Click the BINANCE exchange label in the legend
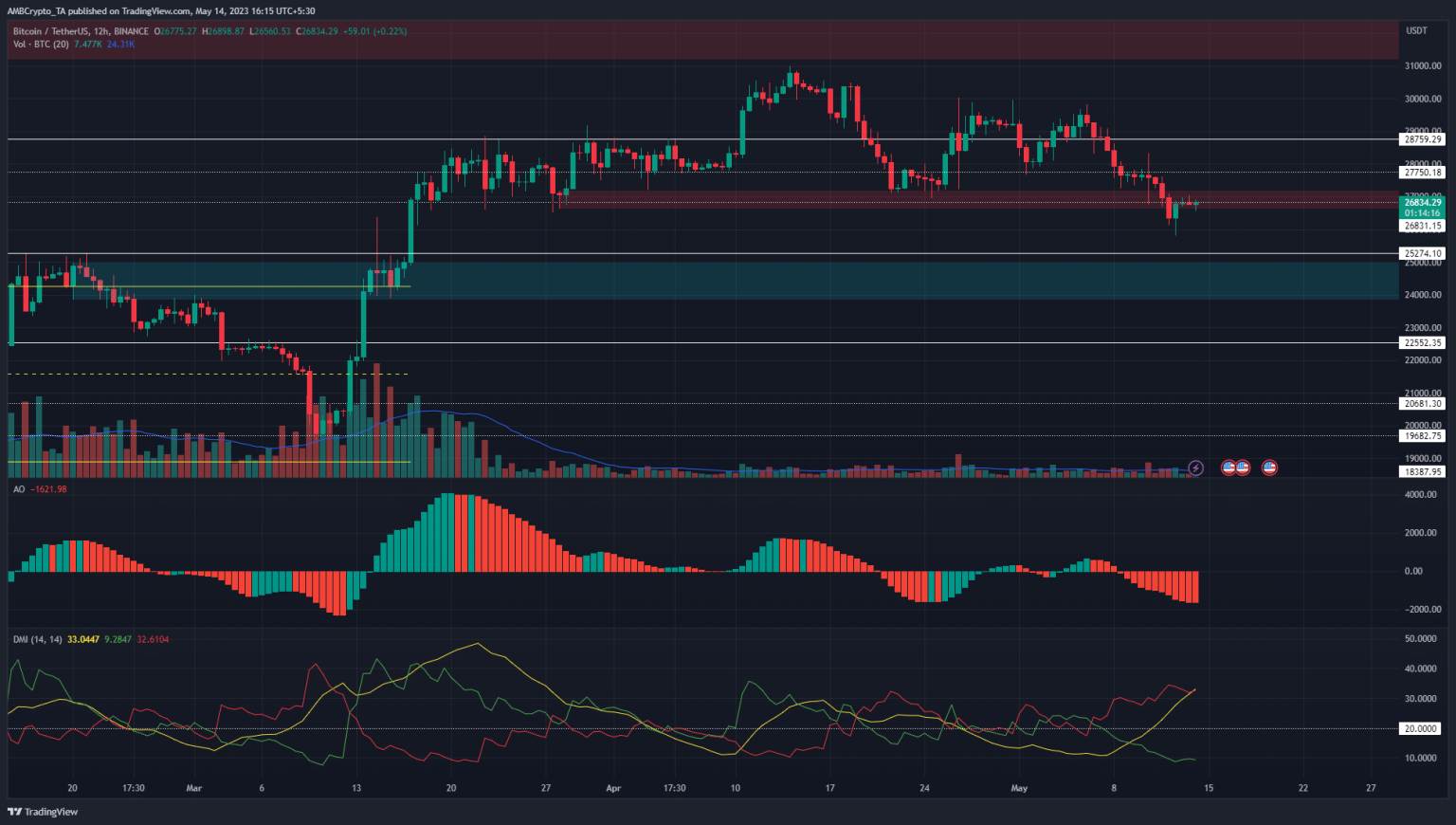Screen dimensions: 1456x825 pos(131,30)
